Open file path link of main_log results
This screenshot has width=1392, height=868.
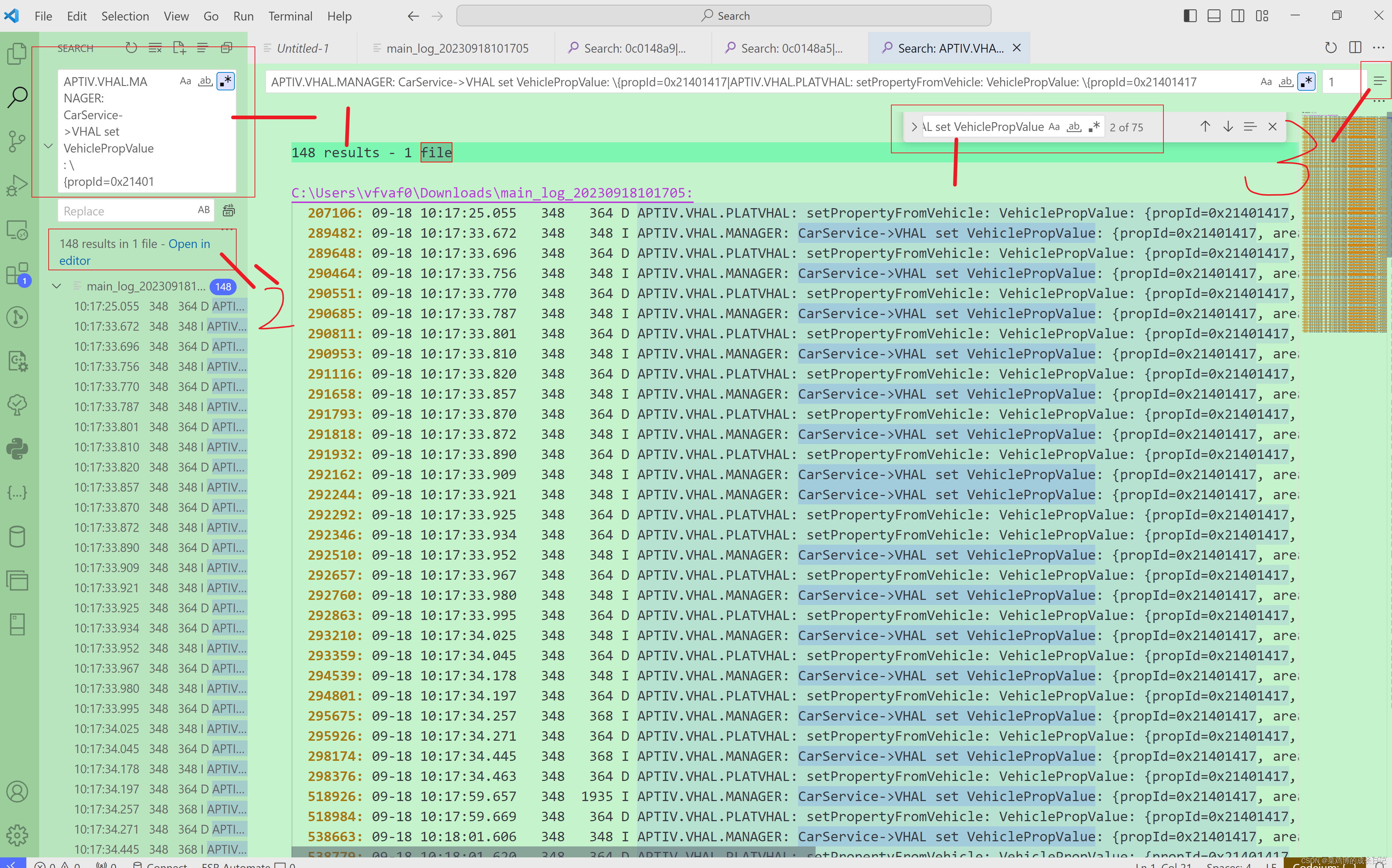(491, 193)
